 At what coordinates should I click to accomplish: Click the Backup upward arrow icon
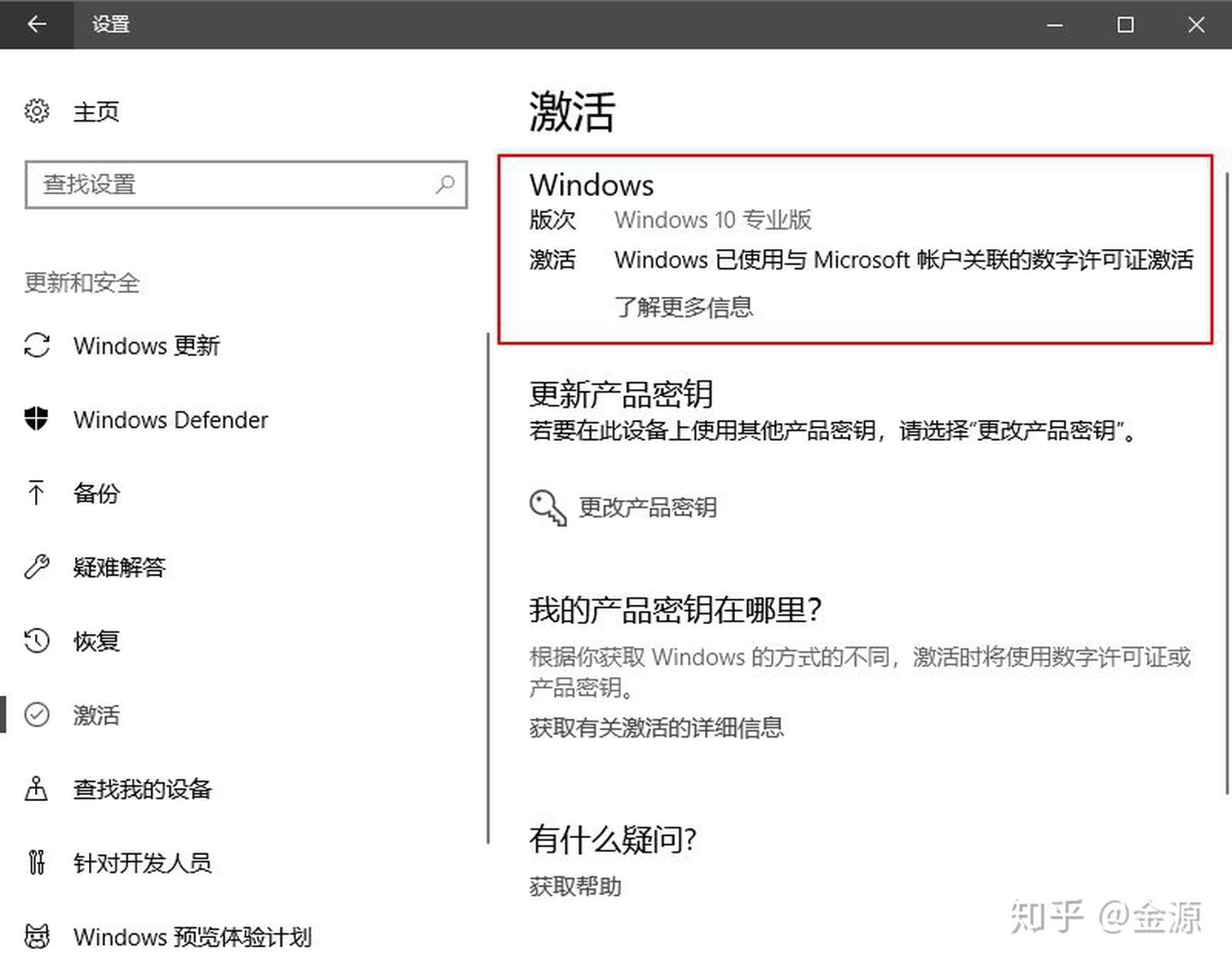pos(37,493)
